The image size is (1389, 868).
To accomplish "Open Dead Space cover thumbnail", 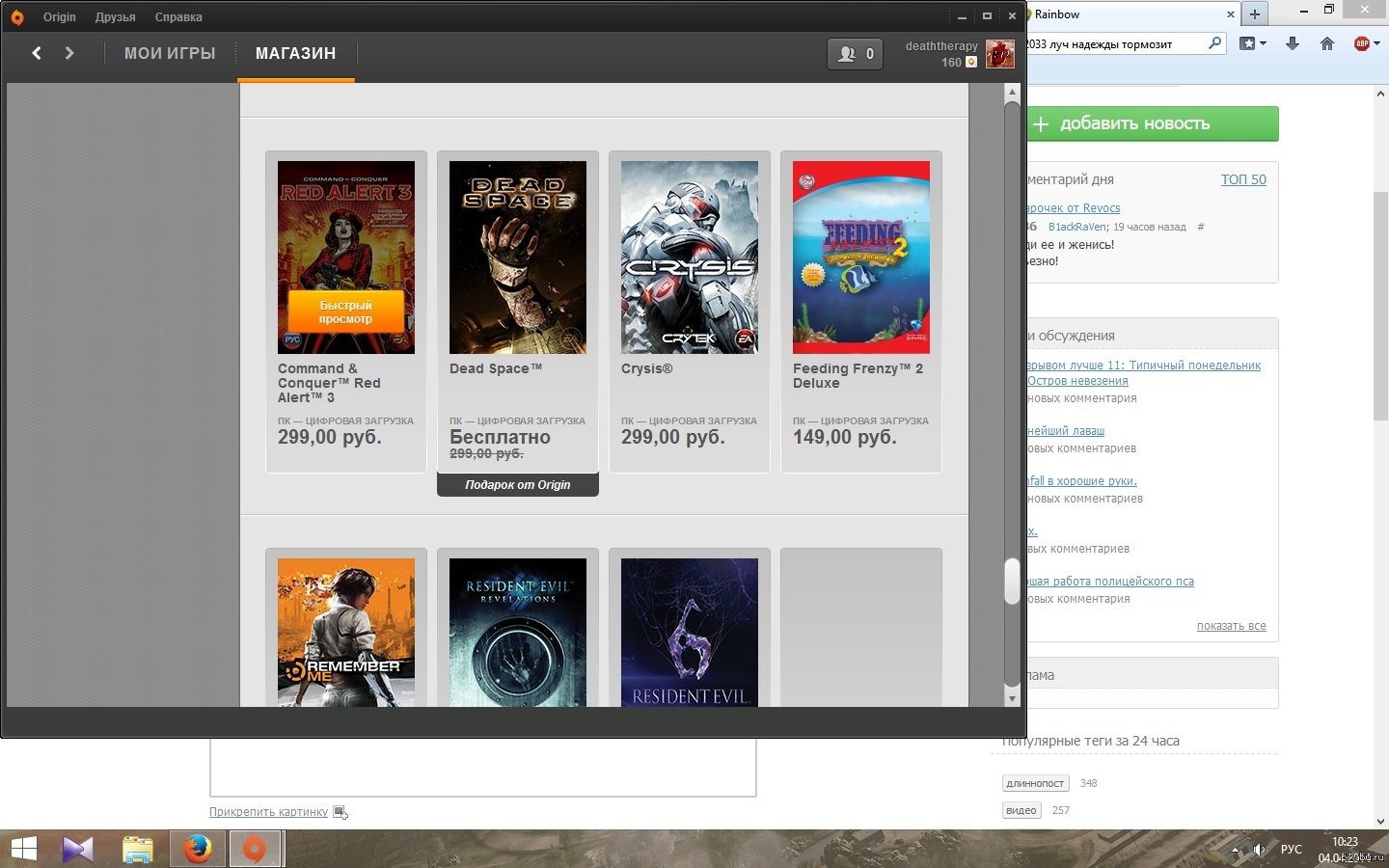I will coord(518,258).
